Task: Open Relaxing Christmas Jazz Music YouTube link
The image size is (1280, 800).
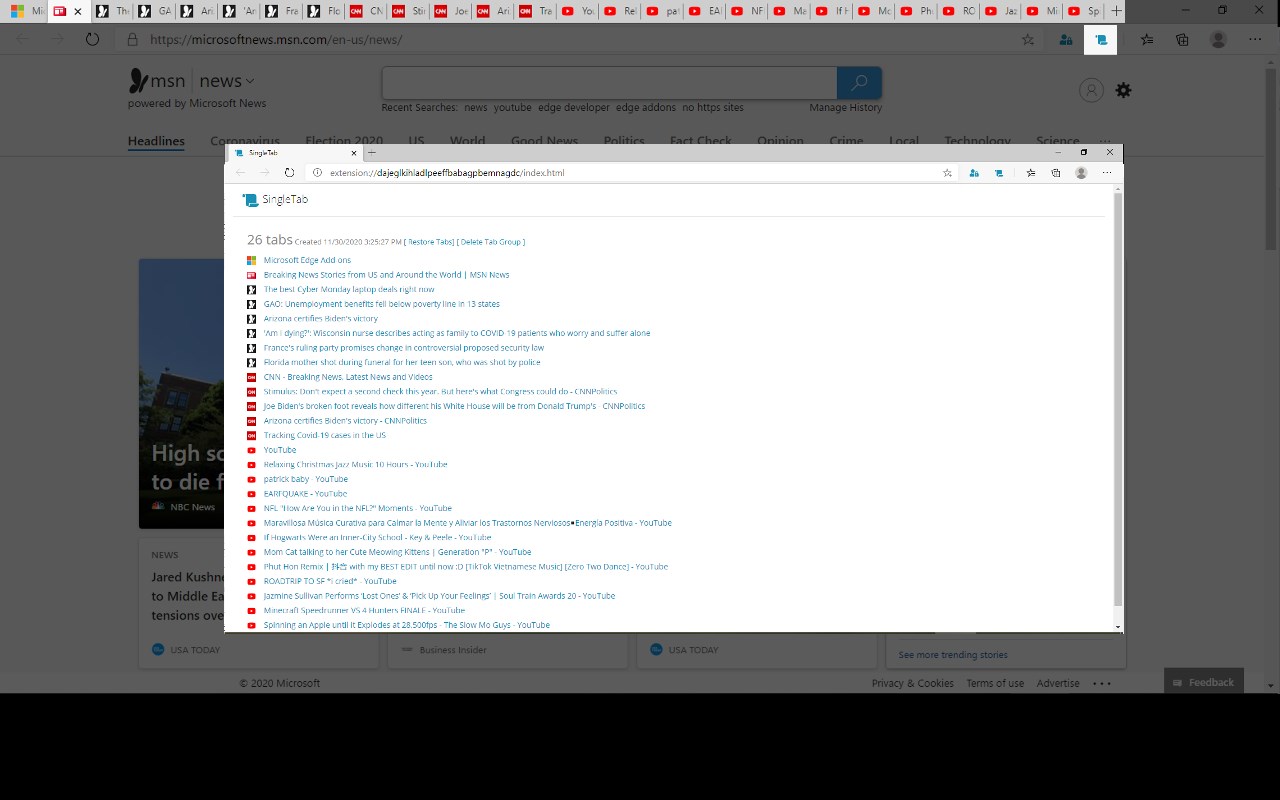Action: tap(355, 464)
